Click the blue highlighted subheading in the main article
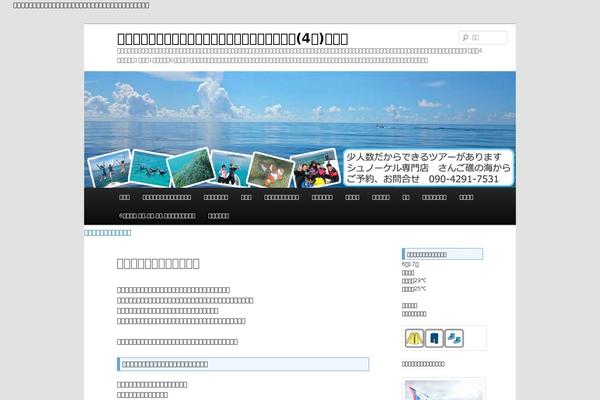Image resolution: width=600 pixels, height=400 pixels. (x=243, y=364)
